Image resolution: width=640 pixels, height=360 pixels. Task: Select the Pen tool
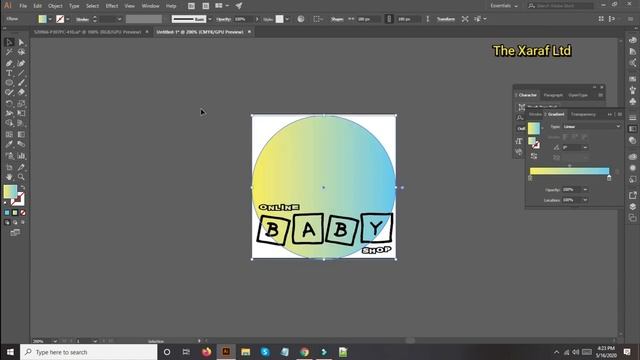(9, 63)
